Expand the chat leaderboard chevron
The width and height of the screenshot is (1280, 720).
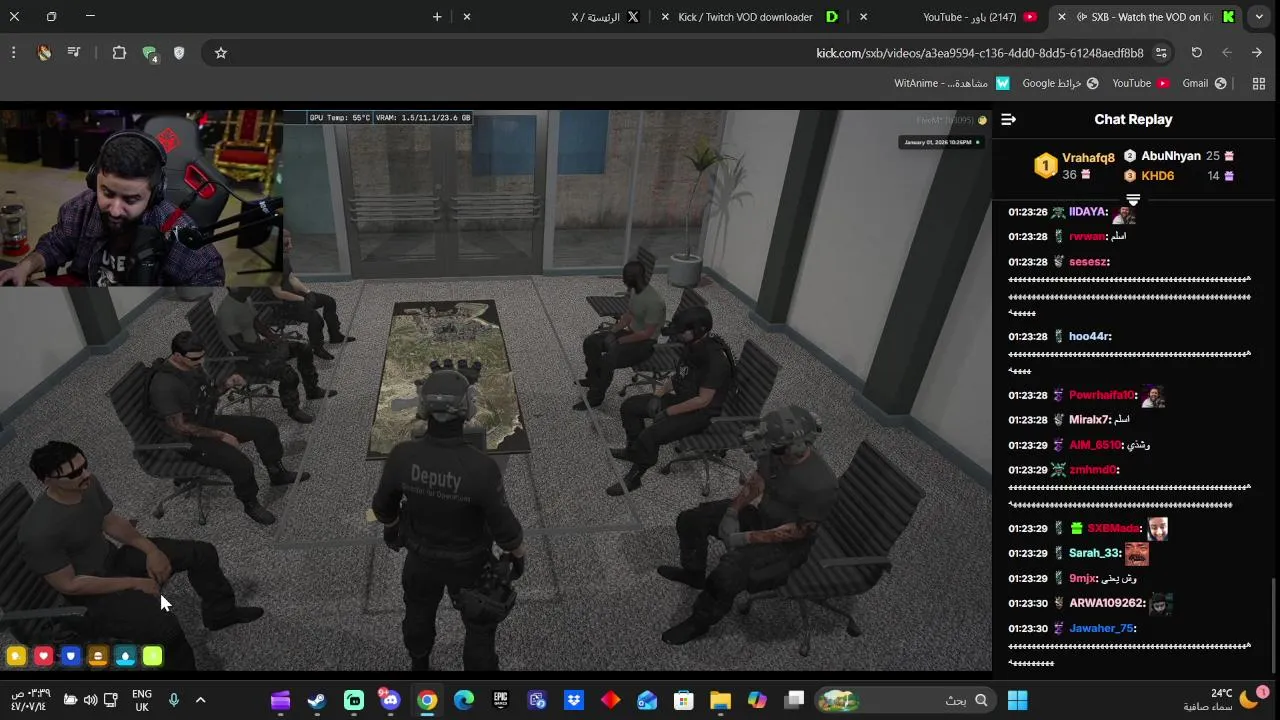[1133, 200]
